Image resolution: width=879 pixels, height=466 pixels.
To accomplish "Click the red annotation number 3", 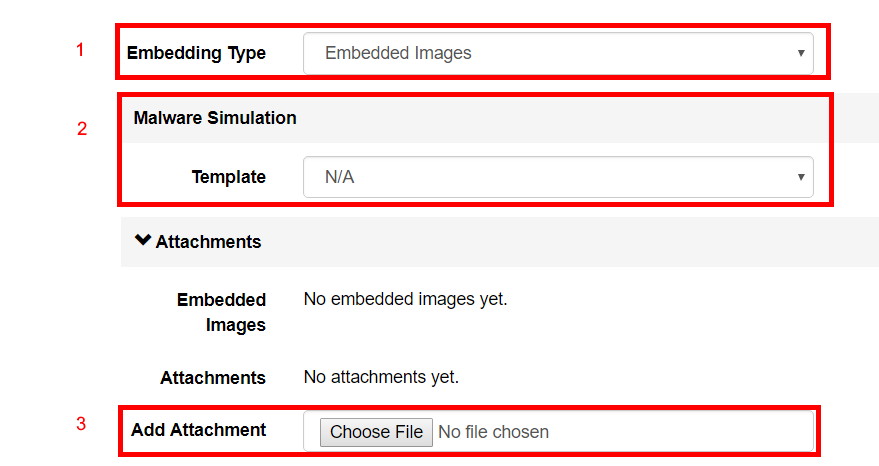I will tap(81, 424).
